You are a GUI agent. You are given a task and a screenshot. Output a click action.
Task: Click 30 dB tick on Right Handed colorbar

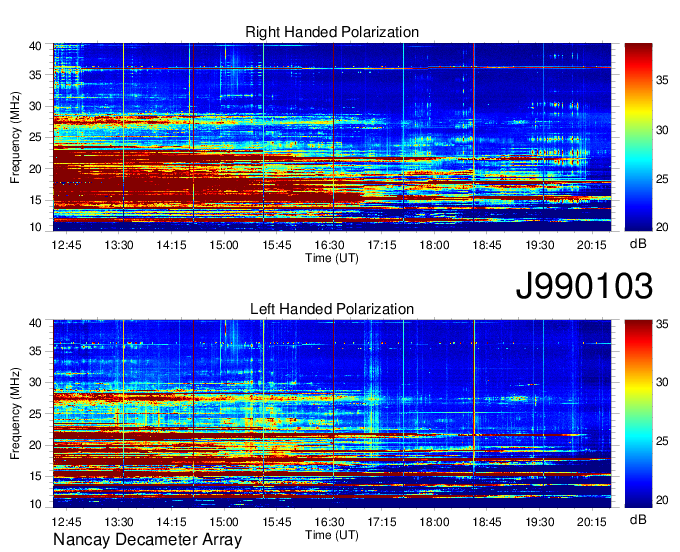click(x=662, y=130)
